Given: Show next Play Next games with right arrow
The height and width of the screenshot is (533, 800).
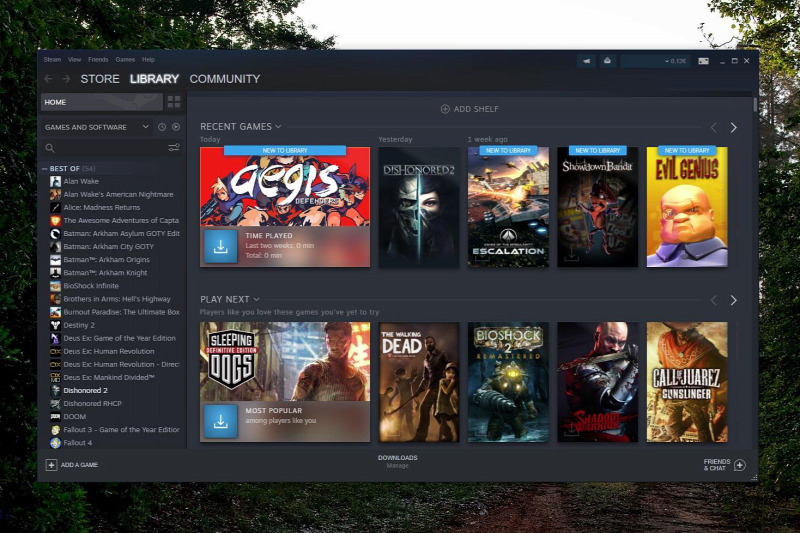Looking at the screenshot, I should [x=733, y=300].
